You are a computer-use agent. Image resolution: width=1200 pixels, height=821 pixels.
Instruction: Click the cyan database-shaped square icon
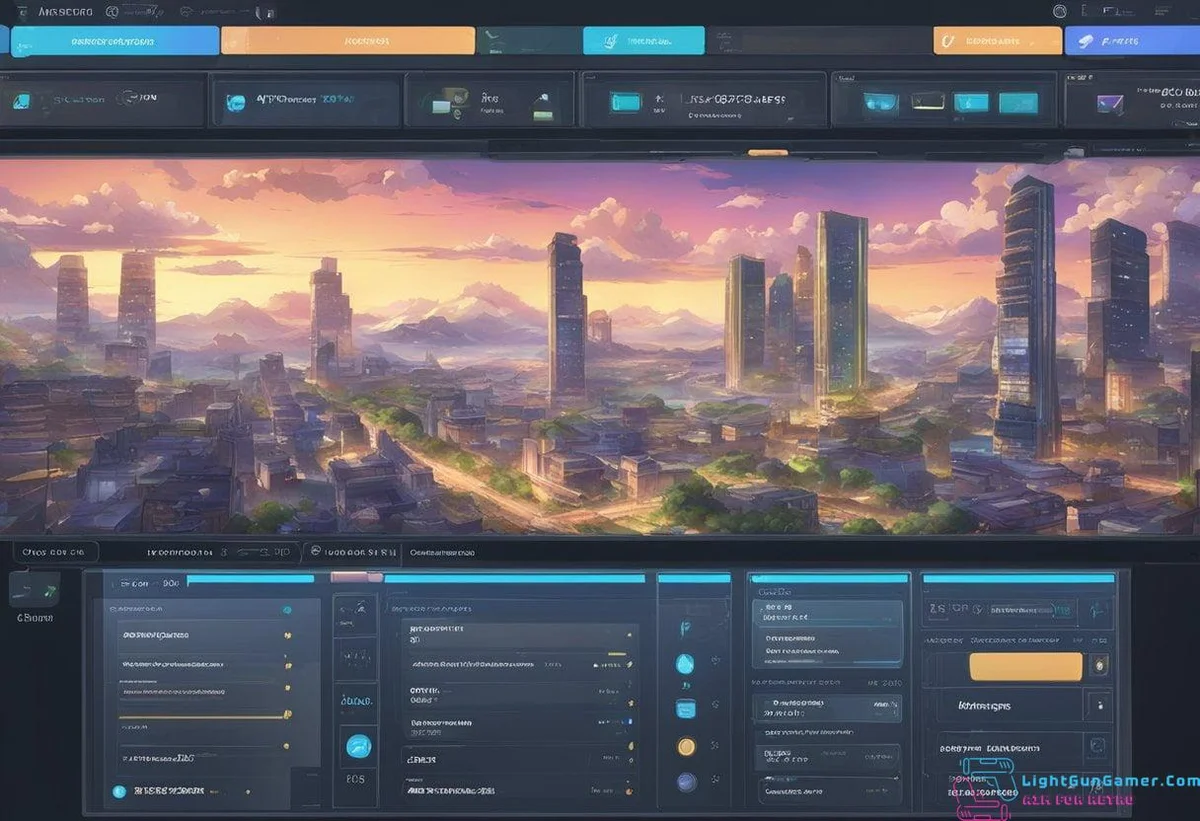click(685, 709)
